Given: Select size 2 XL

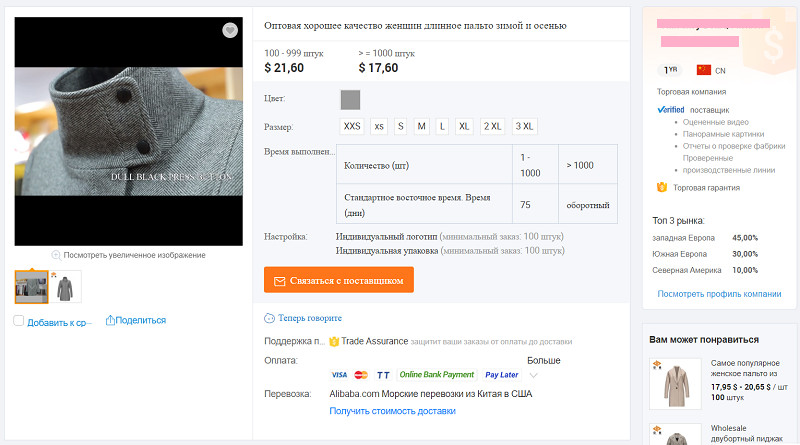Looking at the screenshot, I should [x=492, y=126].
